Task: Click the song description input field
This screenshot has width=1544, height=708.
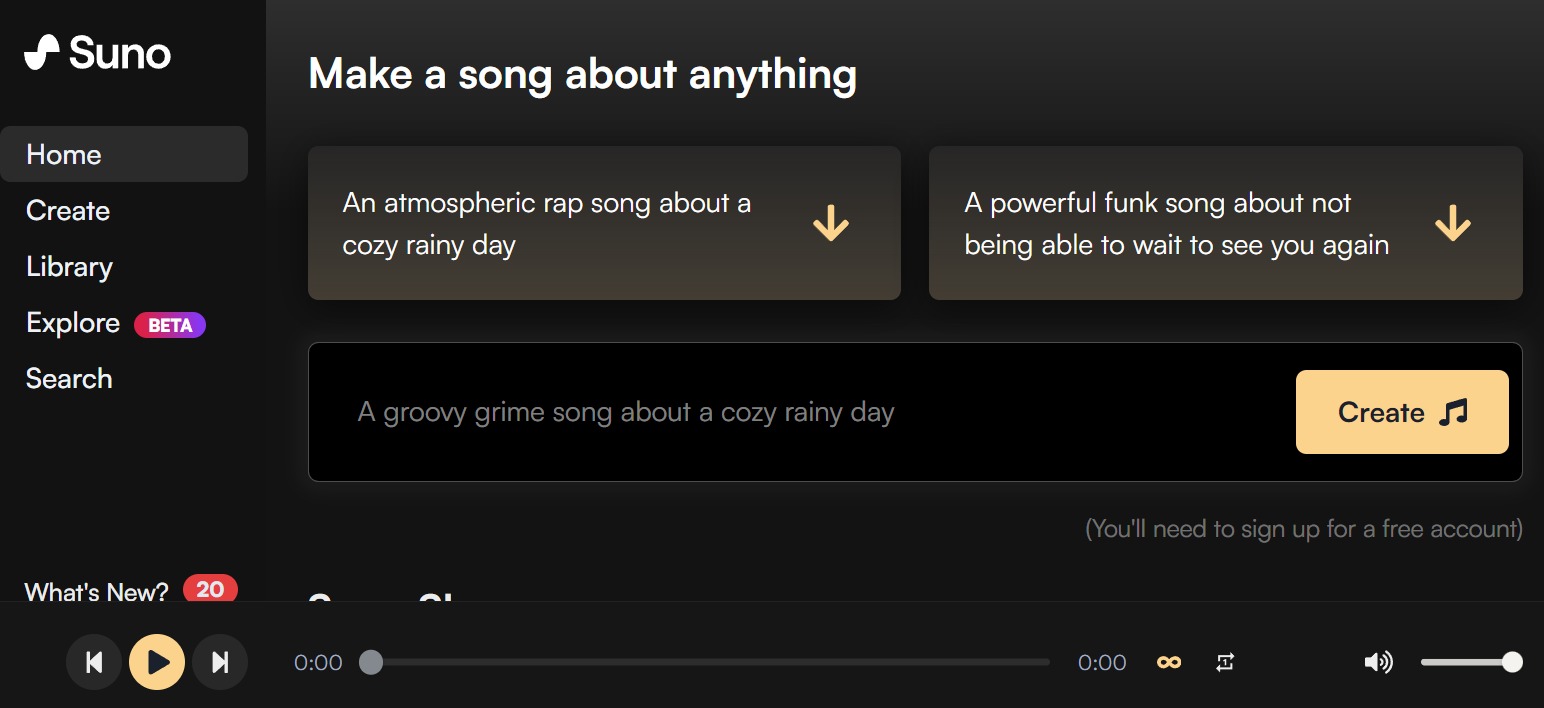Action: (800, 412)
